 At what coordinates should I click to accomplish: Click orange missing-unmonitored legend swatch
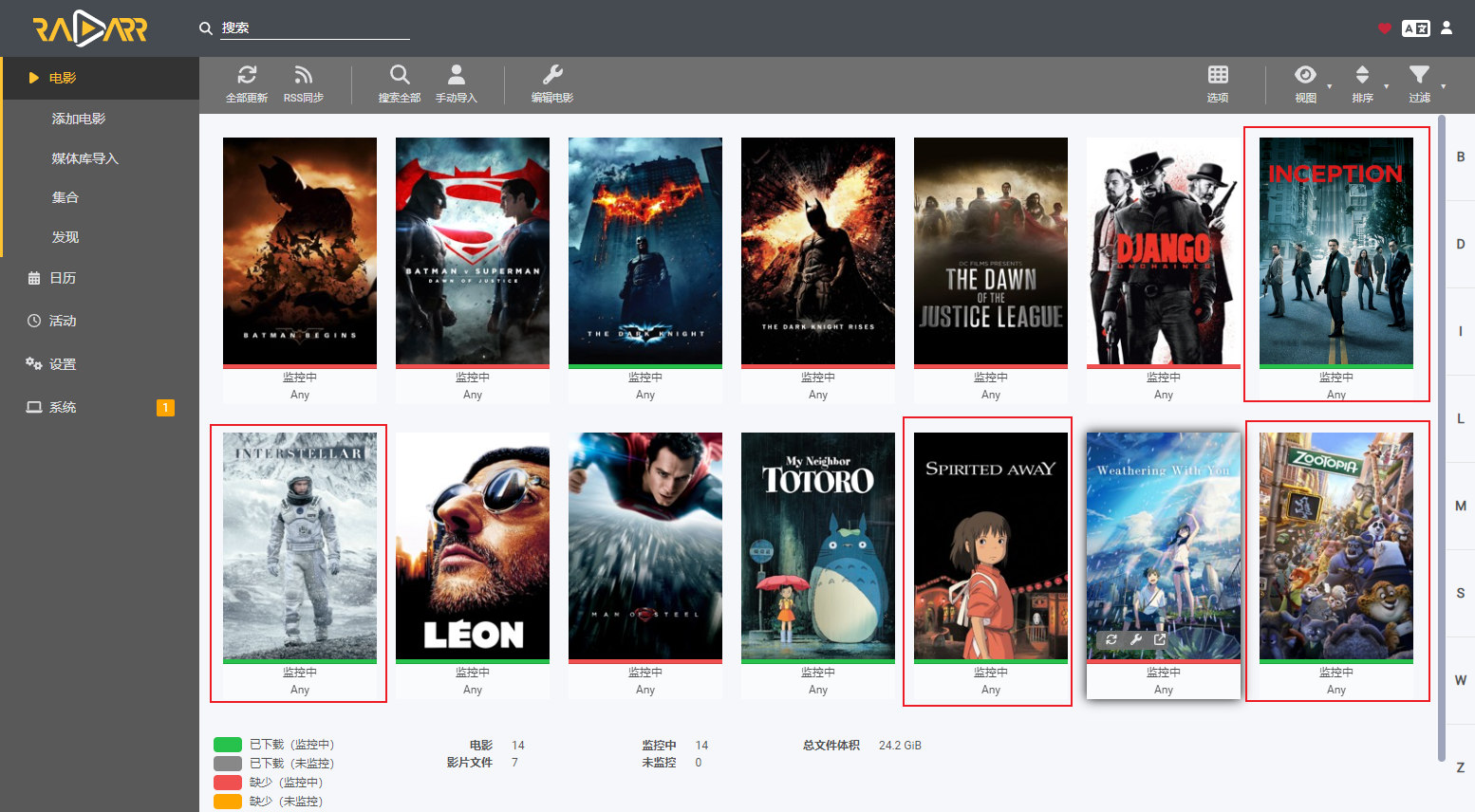coord(228,802)
